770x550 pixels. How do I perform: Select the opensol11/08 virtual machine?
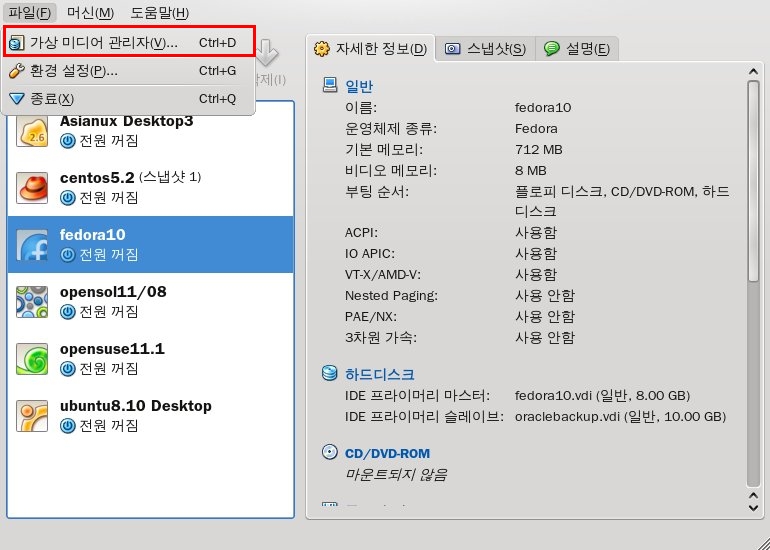click(x=151, y=301)
